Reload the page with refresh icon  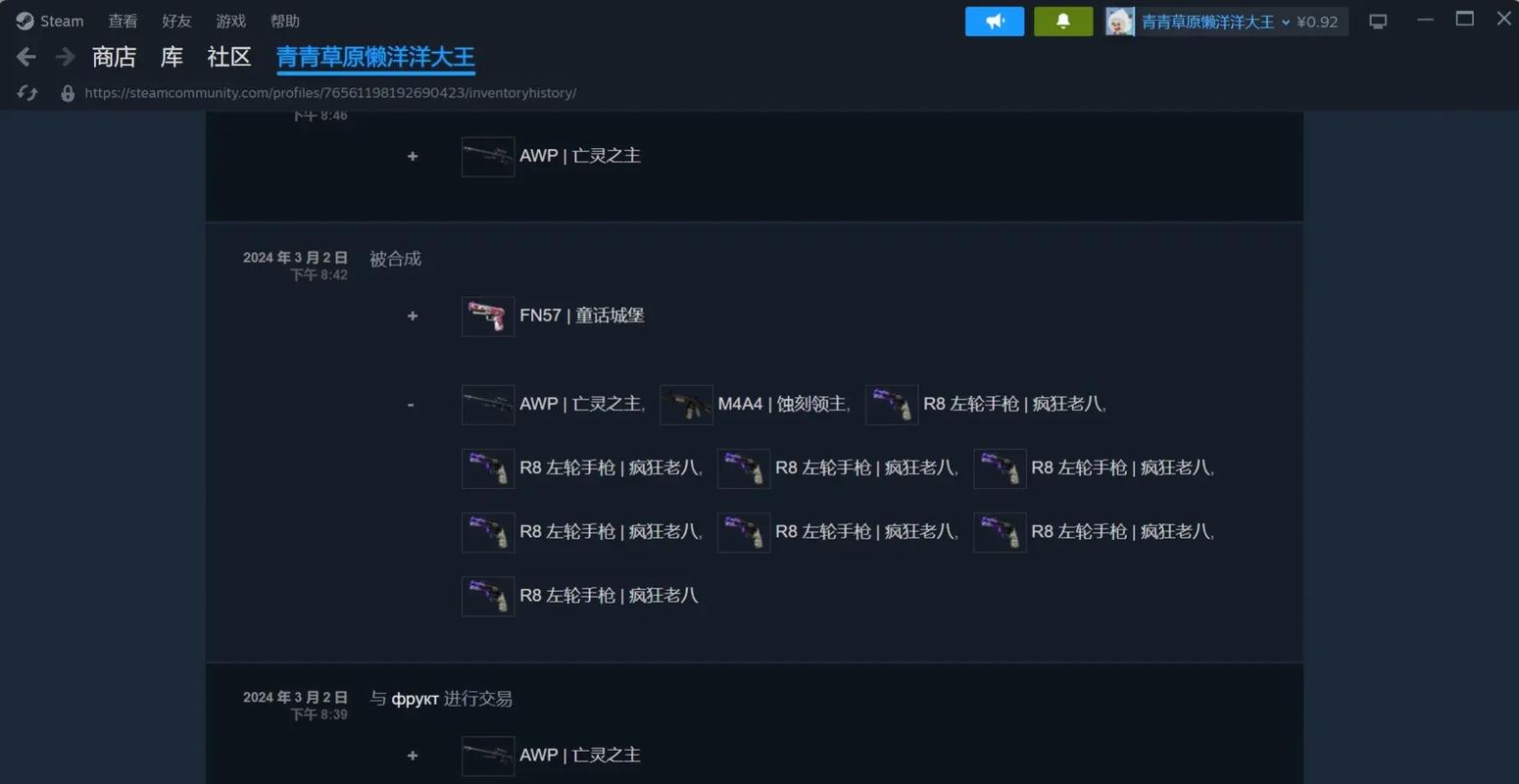click(x=27, y=93)
